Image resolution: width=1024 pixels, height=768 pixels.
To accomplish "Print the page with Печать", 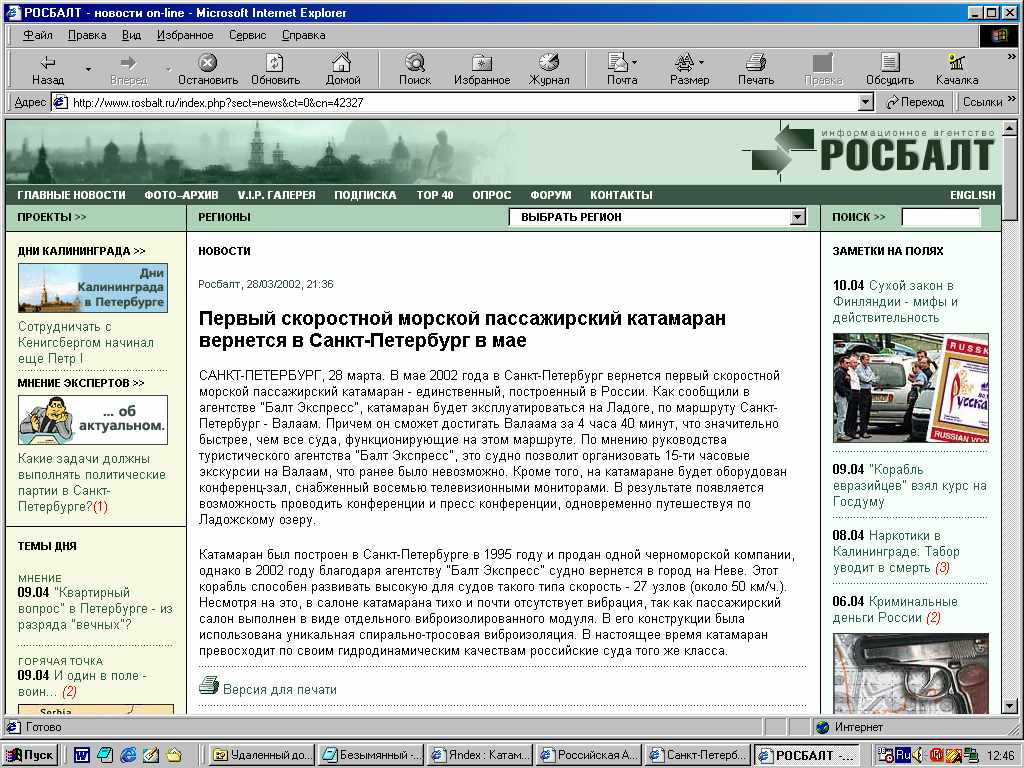I will click(x=756, y=70).
